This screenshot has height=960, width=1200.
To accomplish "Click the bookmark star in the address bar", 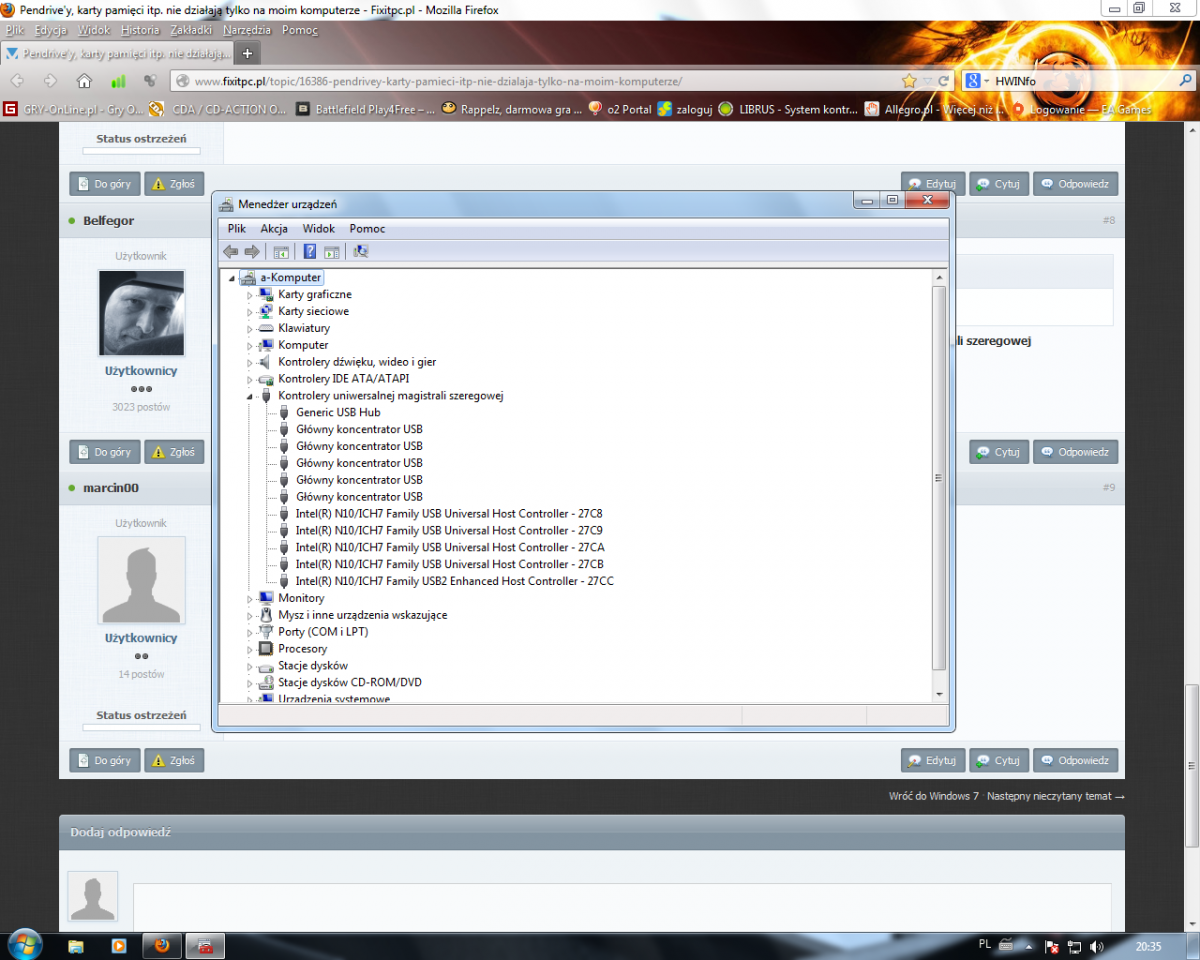I will pos(908,81).
